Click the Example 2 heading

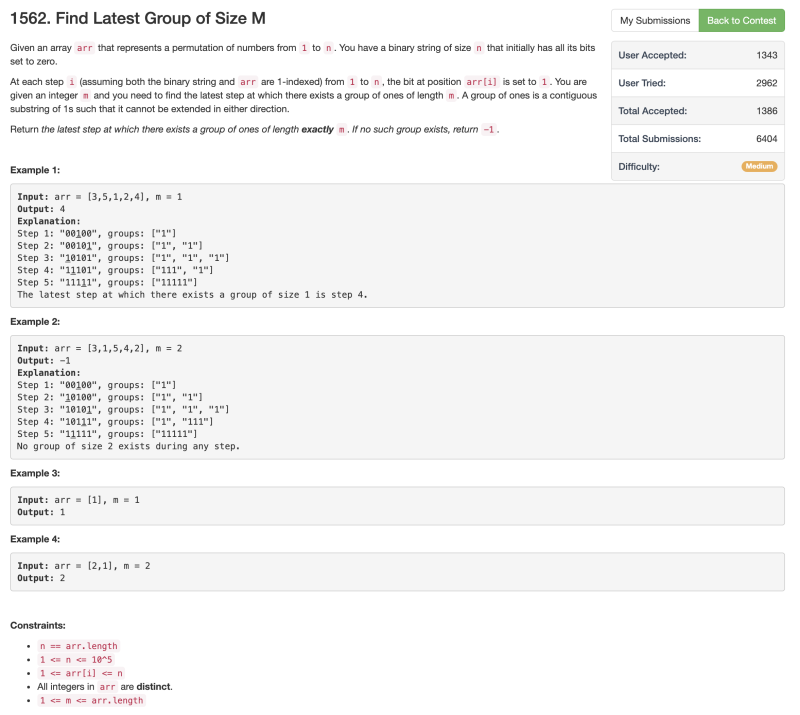(35, 322)
